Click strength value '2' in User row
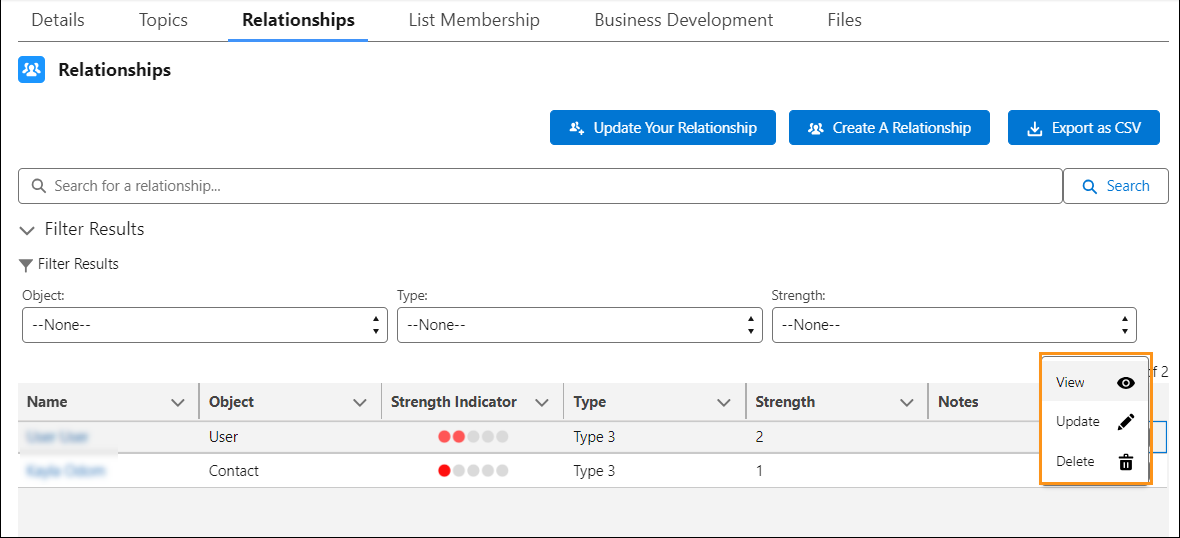1180x538 pixels. click(760, 436)
